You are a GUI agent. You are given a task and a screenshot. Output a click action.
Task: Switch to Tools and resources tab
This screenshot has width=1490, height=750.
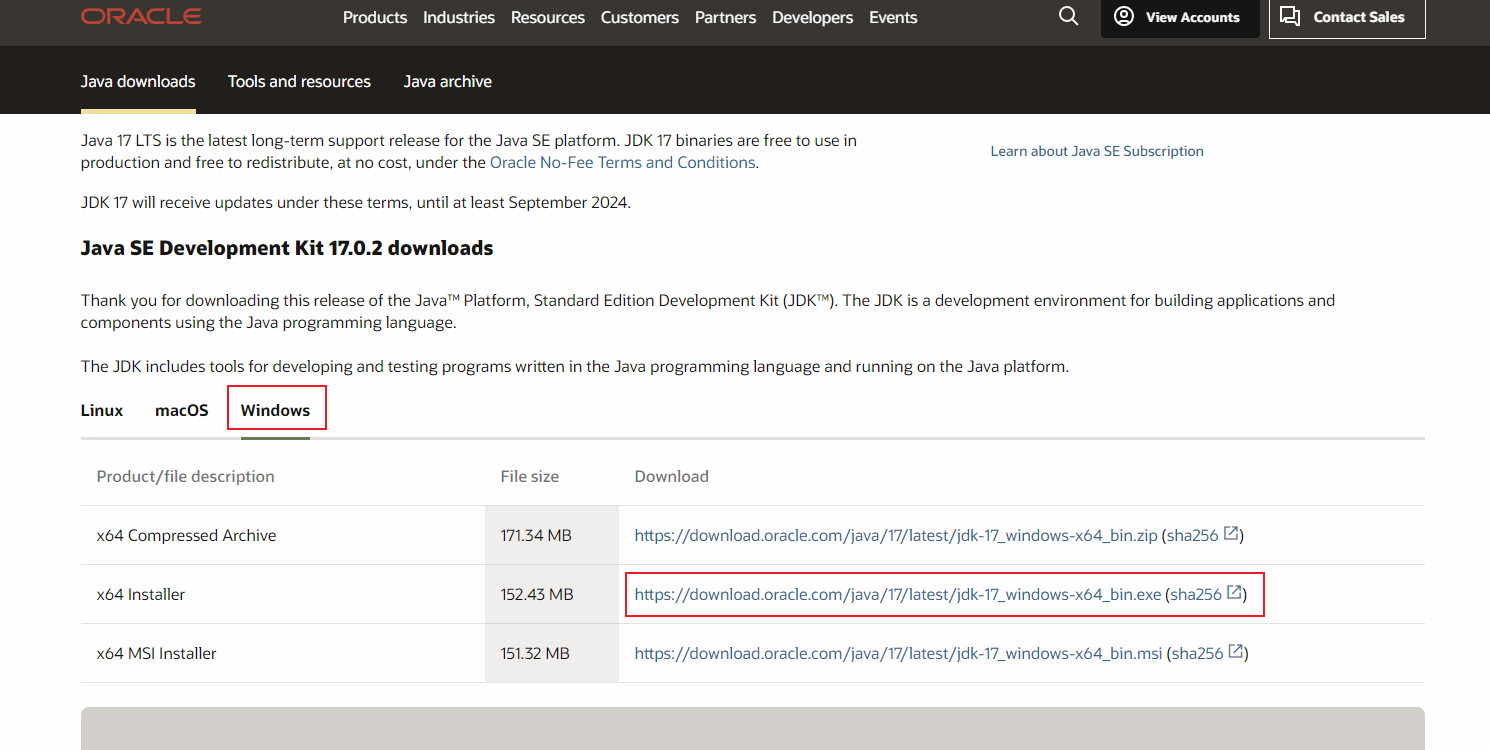tap(299, 81)
